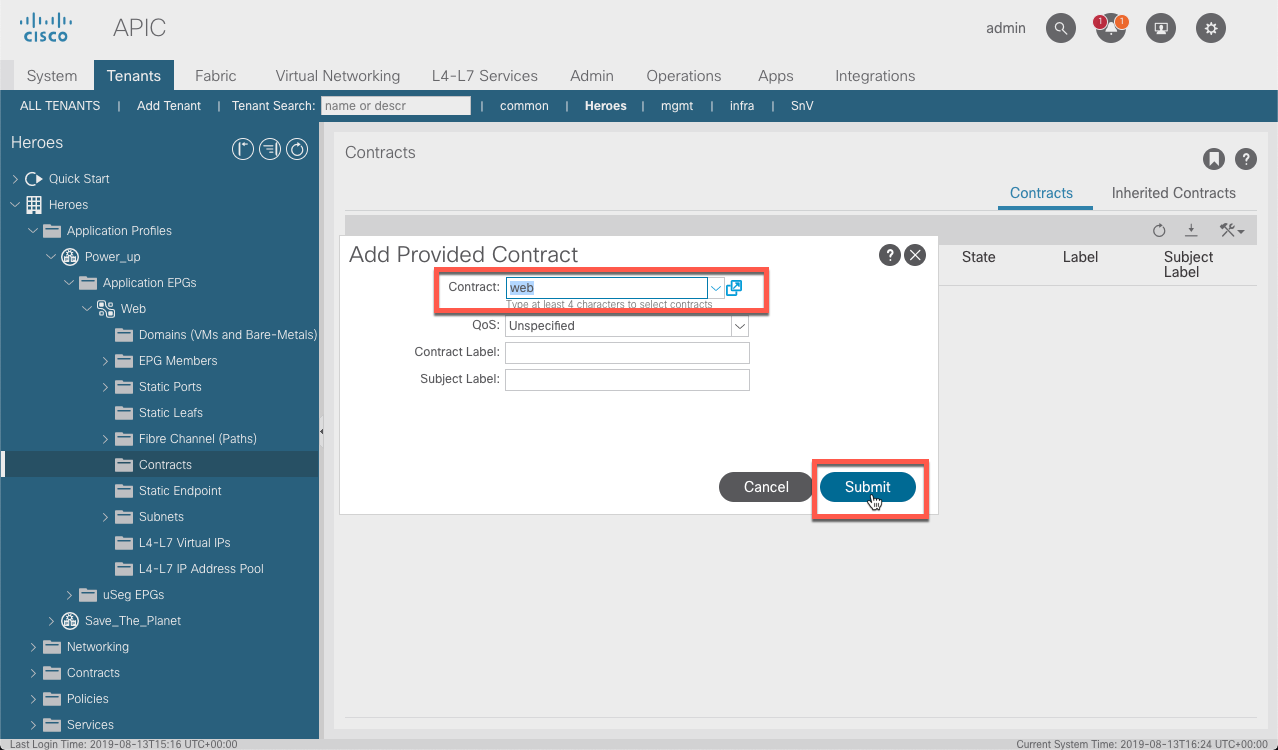
Task: Cancel the Add Provided Contract dialog
Action: (765, 487)
